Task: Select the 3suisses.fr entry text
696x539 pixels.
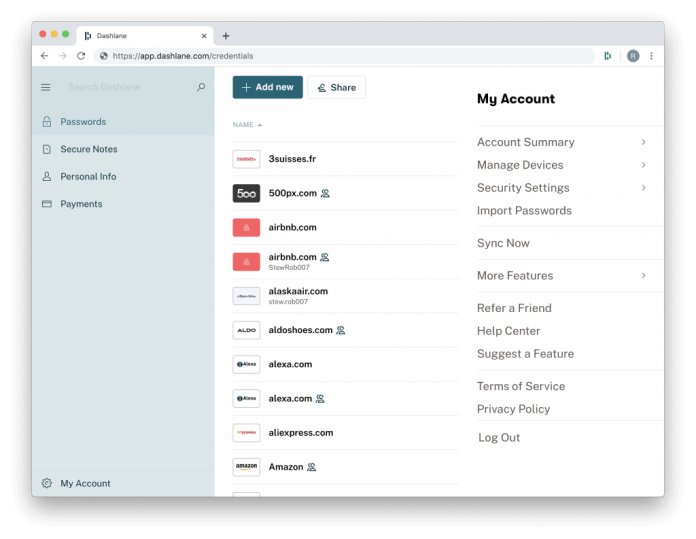Action: click(292, 159)
